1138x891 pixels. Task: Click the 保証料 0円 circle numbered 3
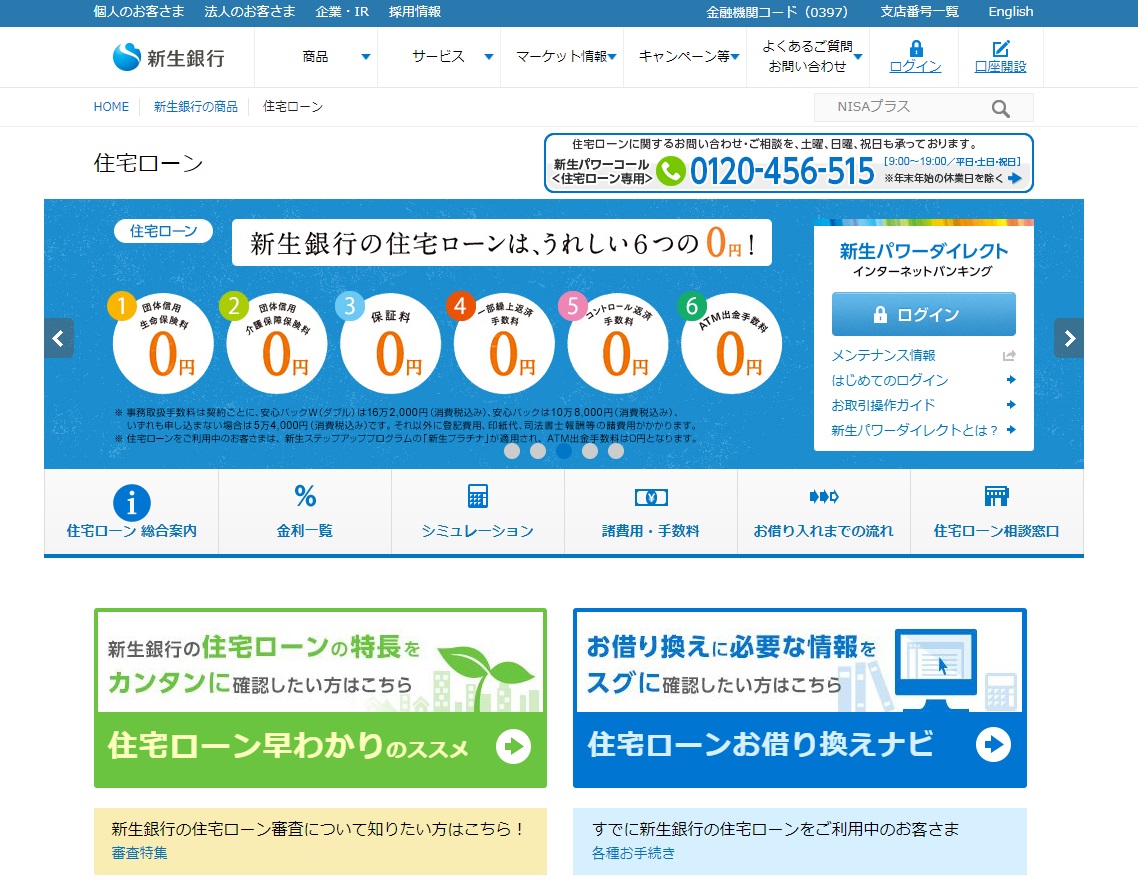point(389,343)
